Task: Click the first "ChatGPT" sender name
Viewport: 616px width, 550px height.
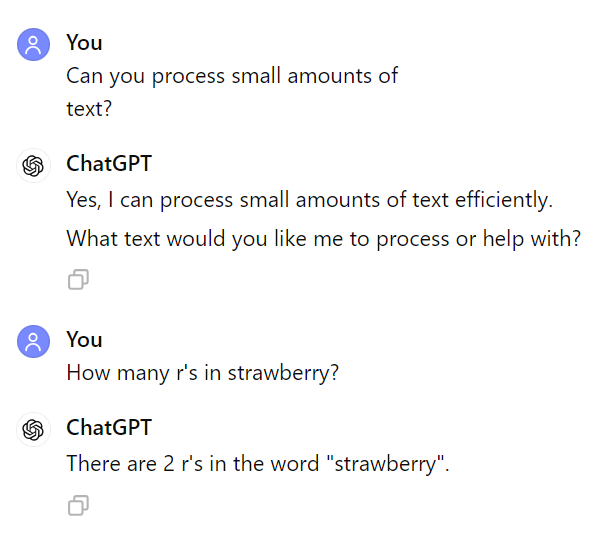Action: click(x=109, y=163)
